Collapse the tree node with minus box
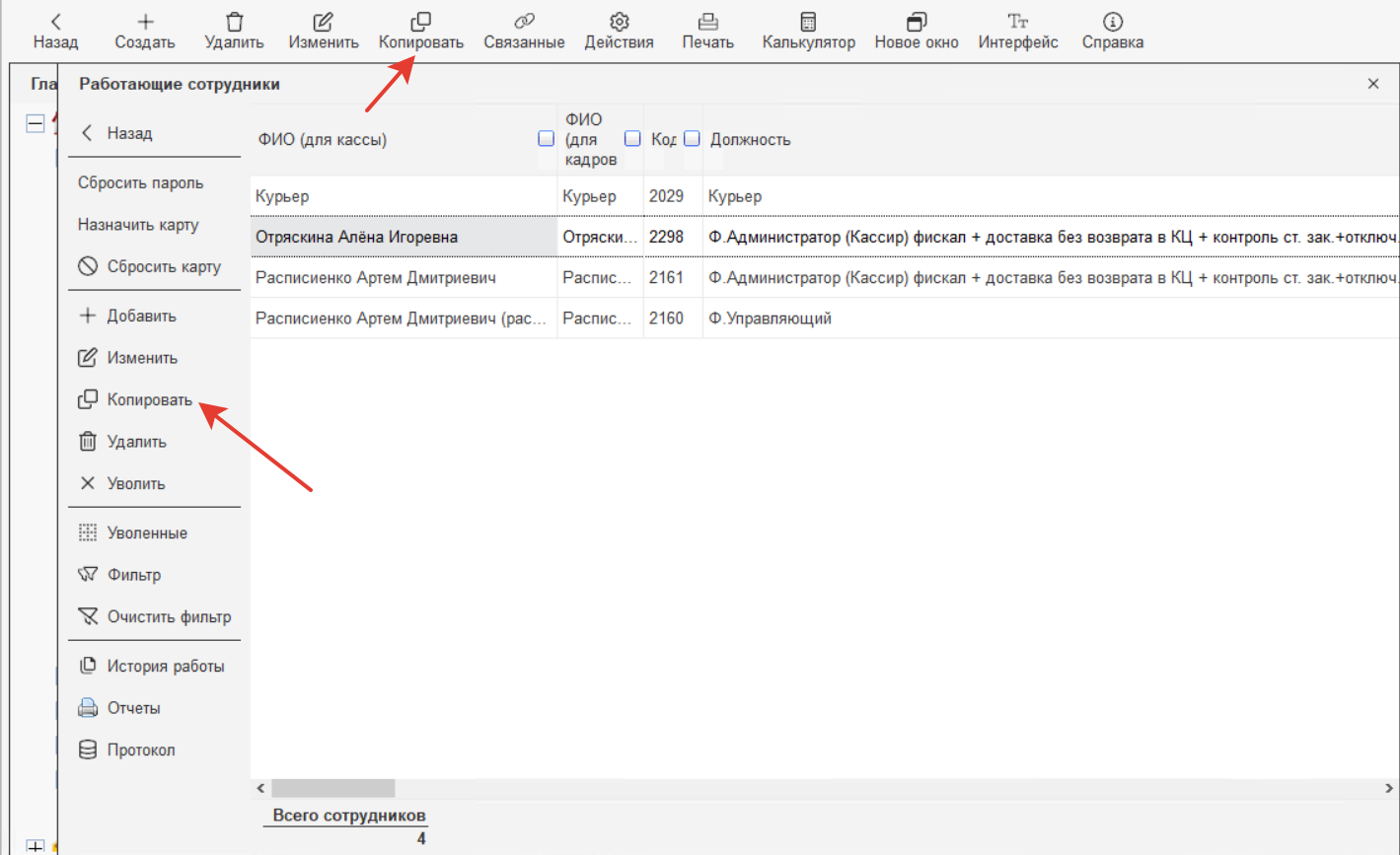The height and width of the screenshot is (855, 1400). tap(36, 123)
